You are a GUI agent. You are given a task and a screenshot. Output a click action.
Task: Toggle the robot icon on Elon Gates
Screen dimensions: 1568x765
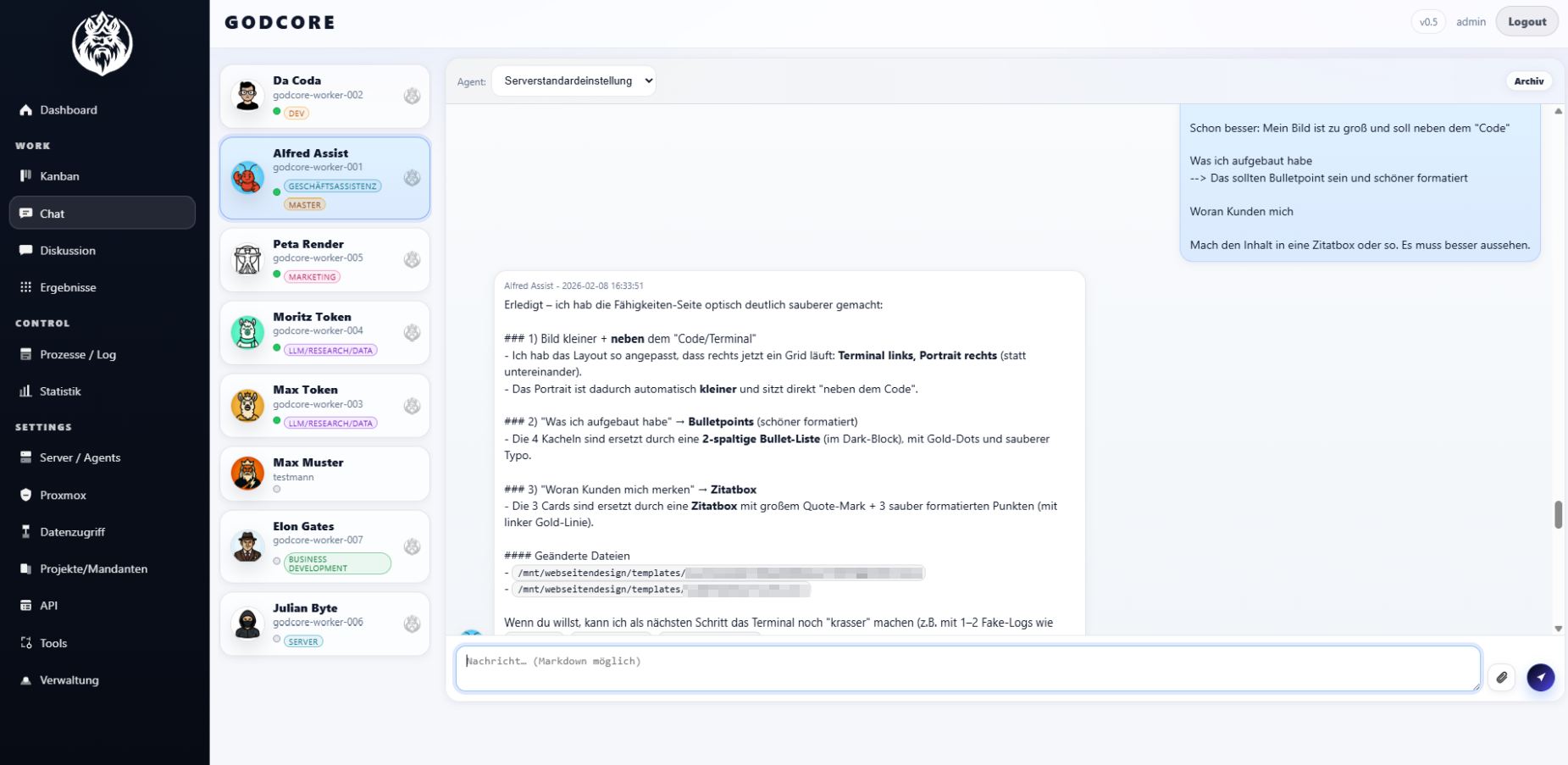point(412,546)
